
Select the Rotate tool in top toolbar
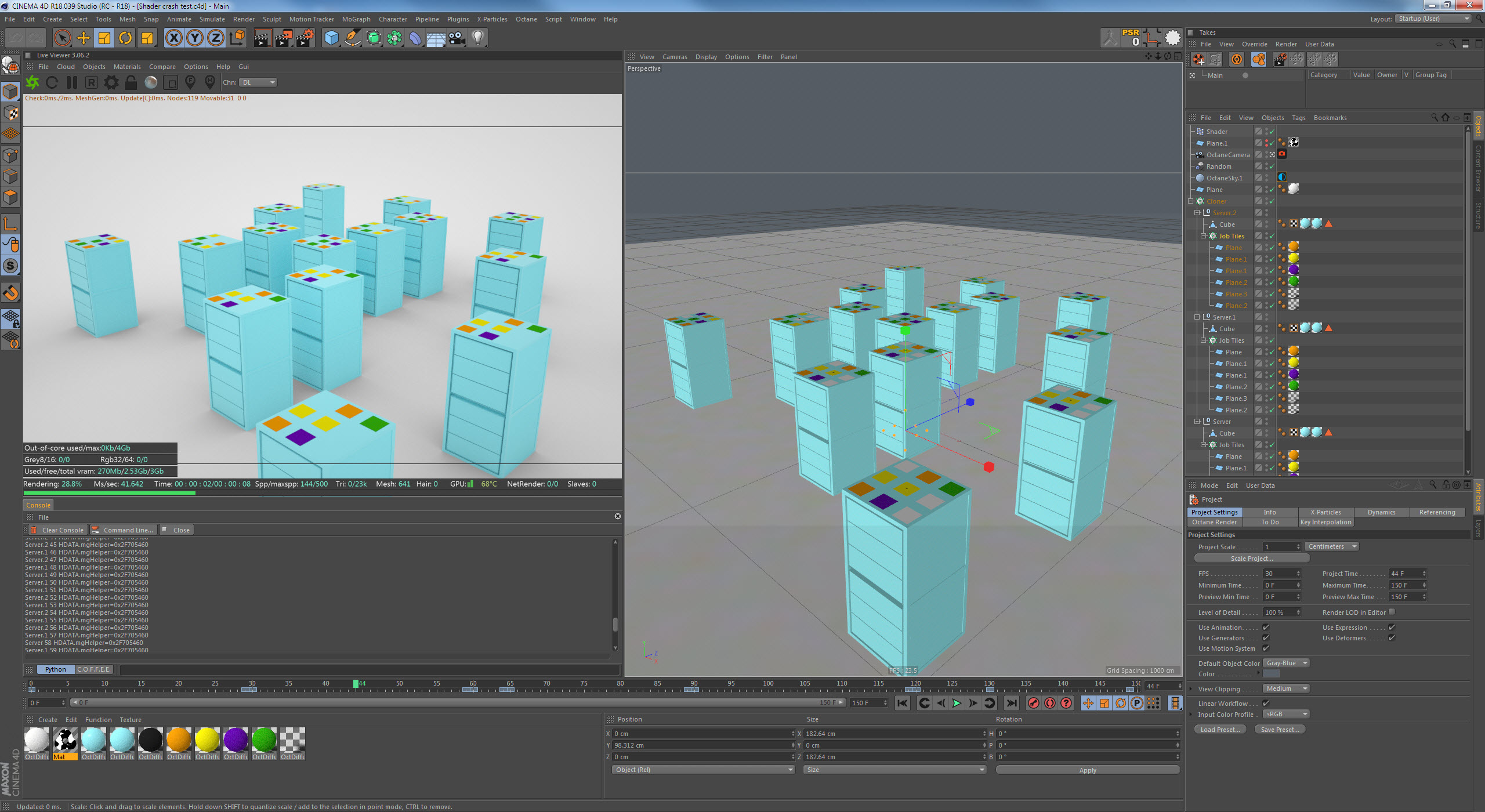(x=125, y=38)
